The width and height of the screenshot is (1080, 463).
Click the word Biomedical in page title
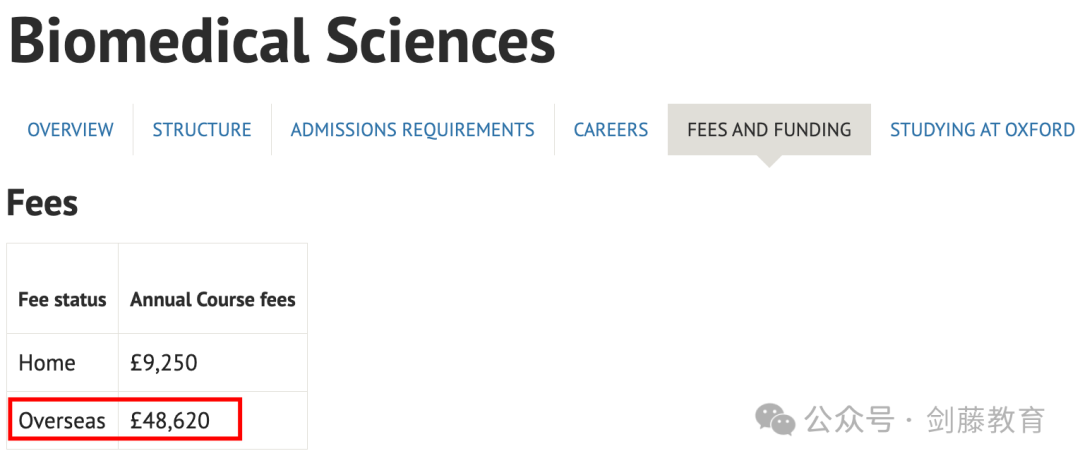159,39
